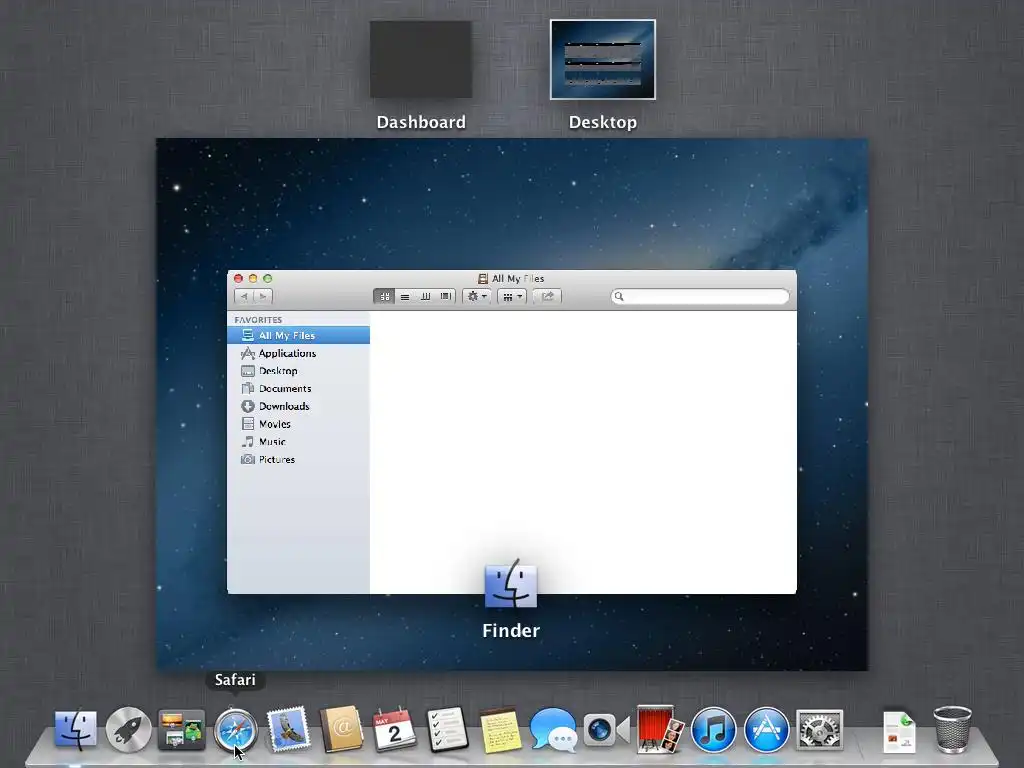Click the FAVORITES sidebar heading
The height and width of the screenshot is (768, 1024).
(x=258, y=320)
